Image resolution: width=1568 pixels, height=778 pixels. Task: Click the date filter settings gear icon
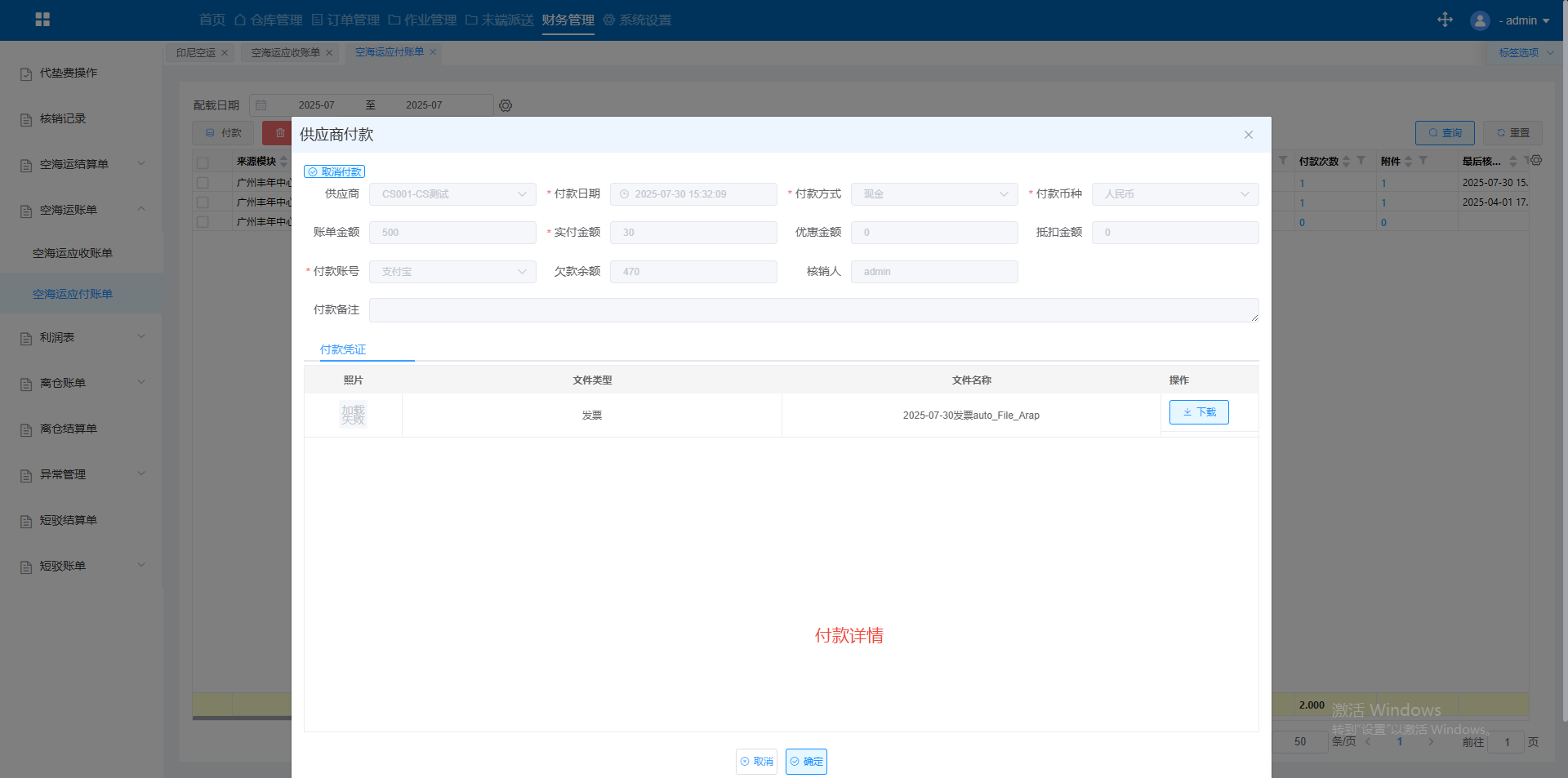click(x=506, y=105)
